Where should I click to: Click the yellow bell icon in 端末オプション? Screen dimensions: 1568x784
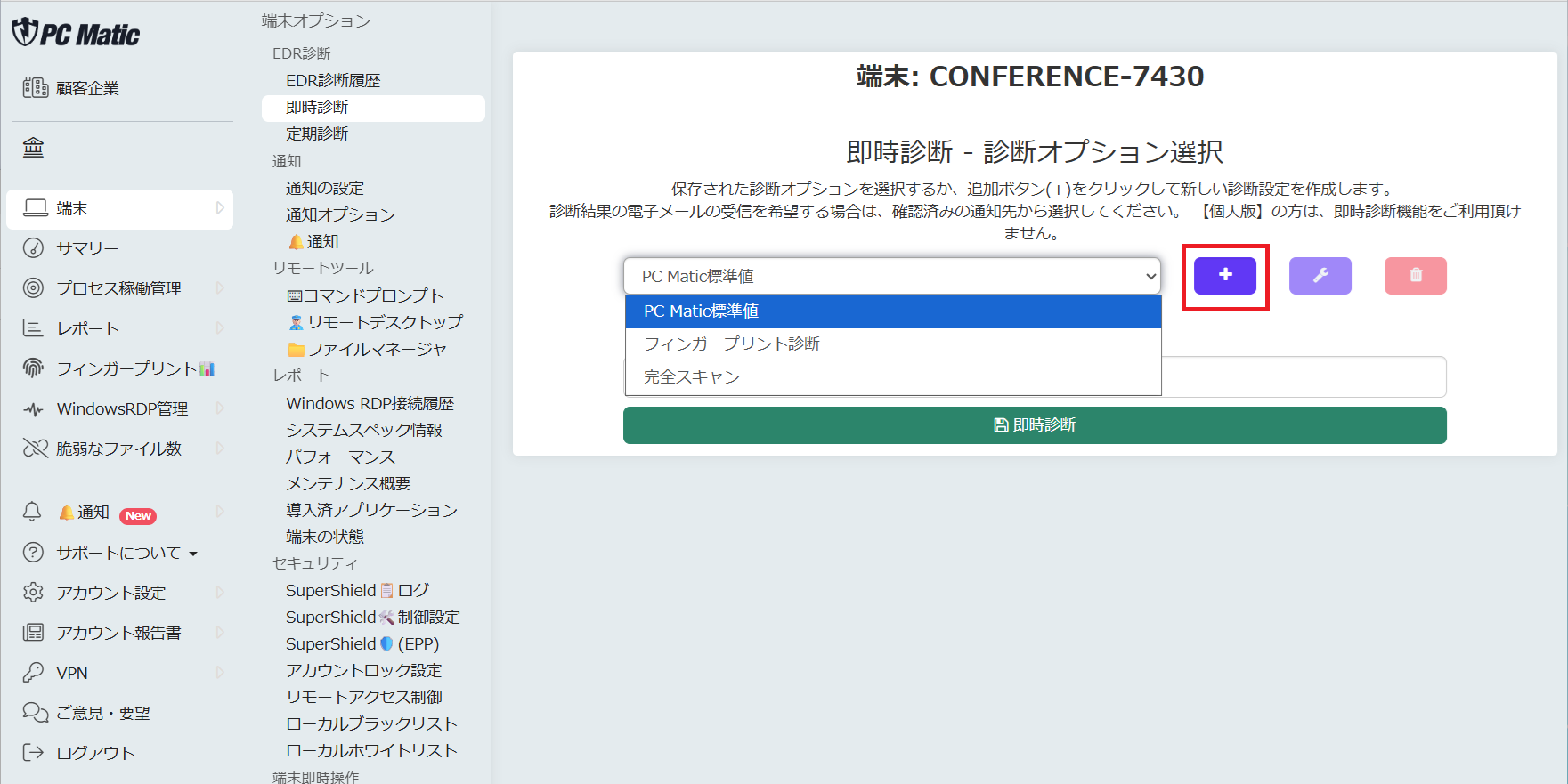[x=297, y=242]
